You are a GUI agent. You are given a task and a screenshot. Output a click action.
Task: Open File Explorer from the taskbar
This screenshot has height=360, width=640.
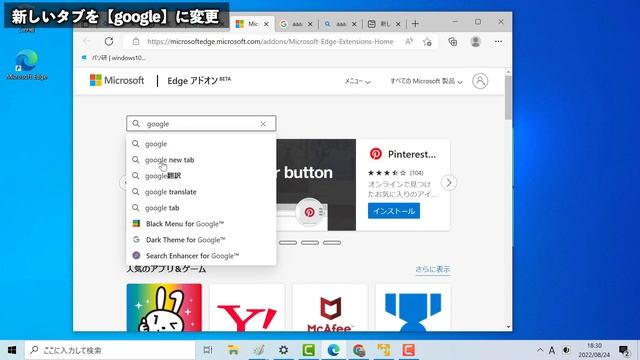pos(233,350)
